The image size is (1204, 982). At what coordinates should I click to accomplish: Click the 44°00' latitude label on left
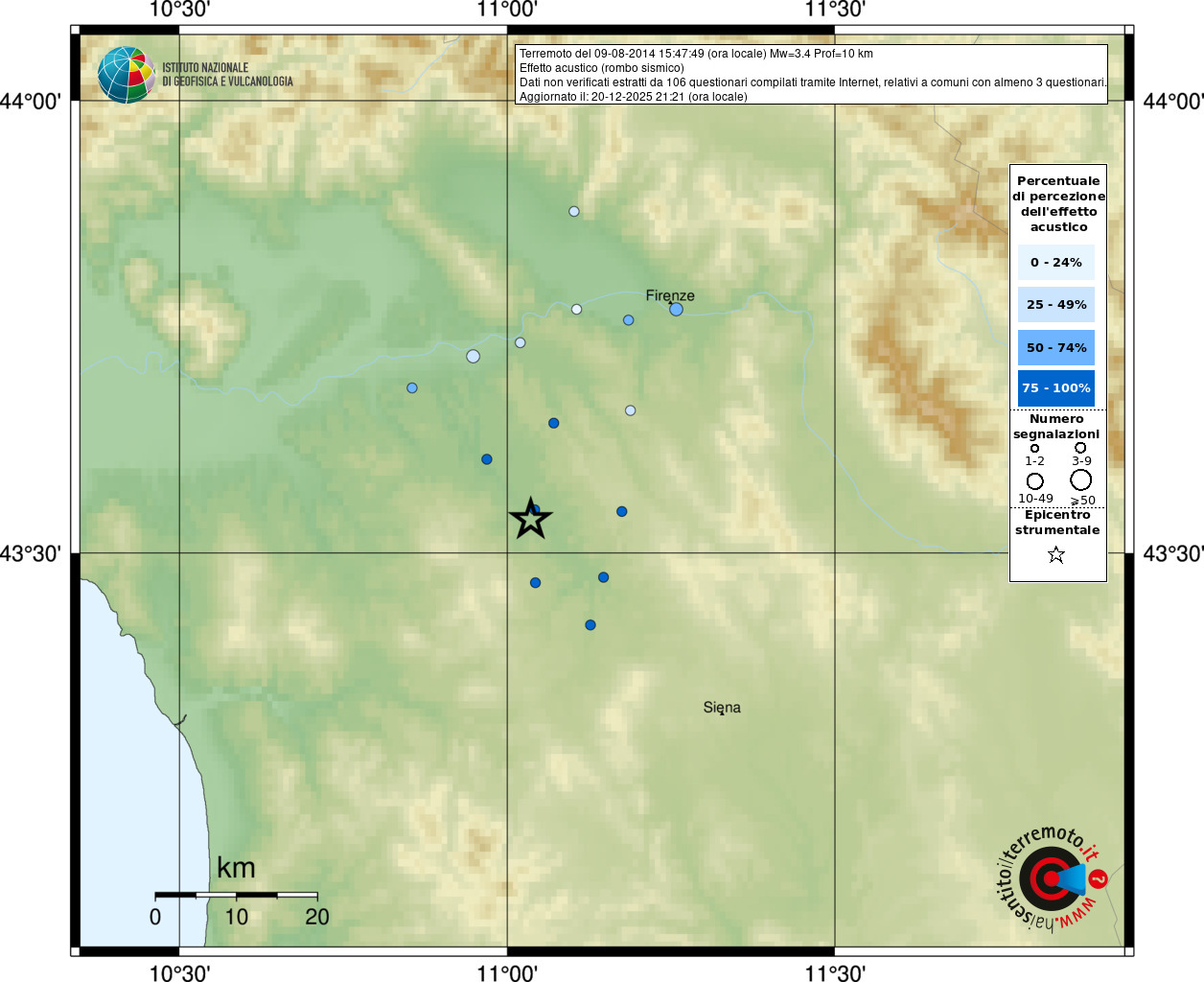click(31, 101)
